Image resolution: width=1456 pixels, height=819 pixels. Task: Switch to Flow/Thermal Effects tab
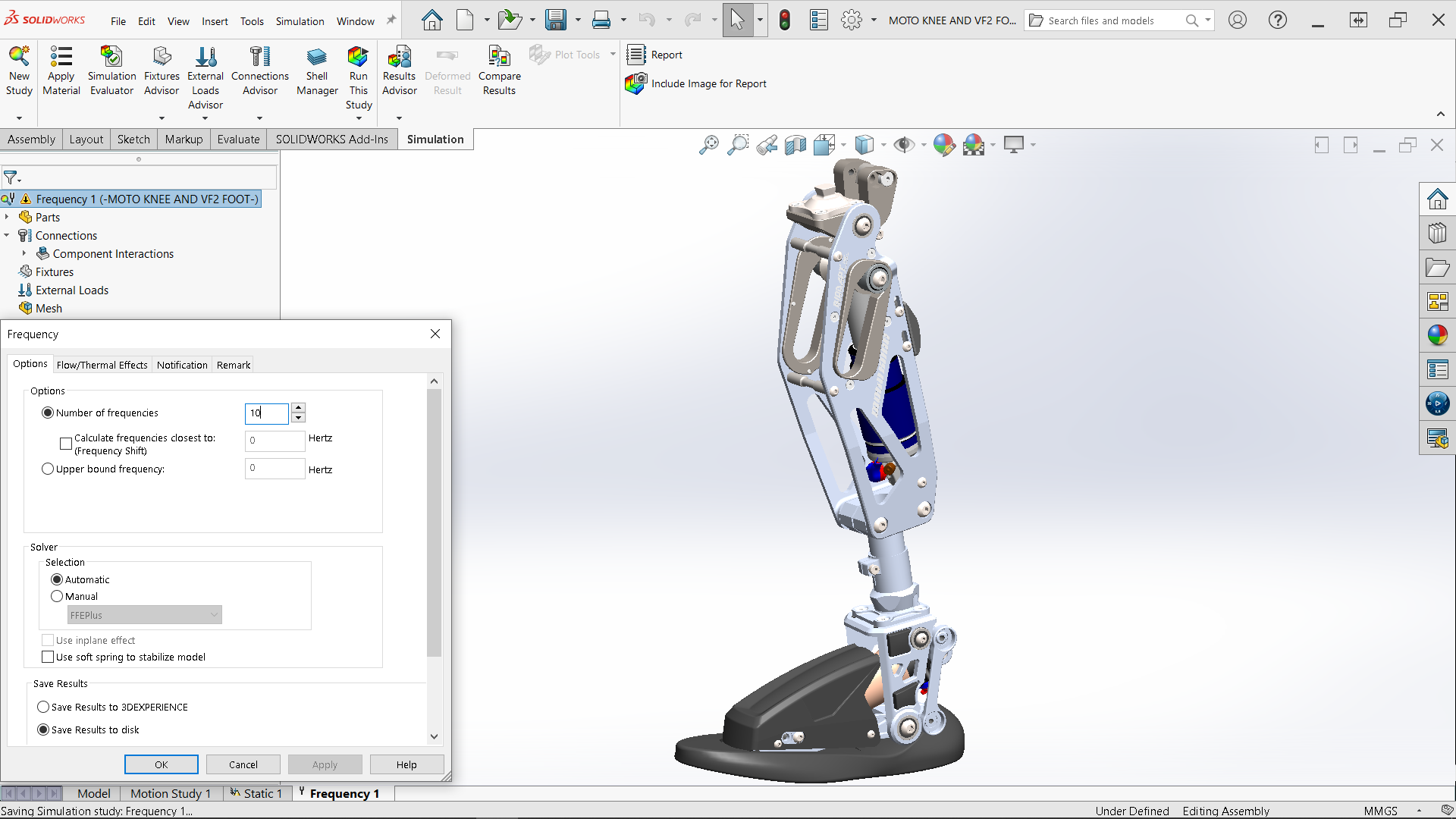[x=102, y=365]
